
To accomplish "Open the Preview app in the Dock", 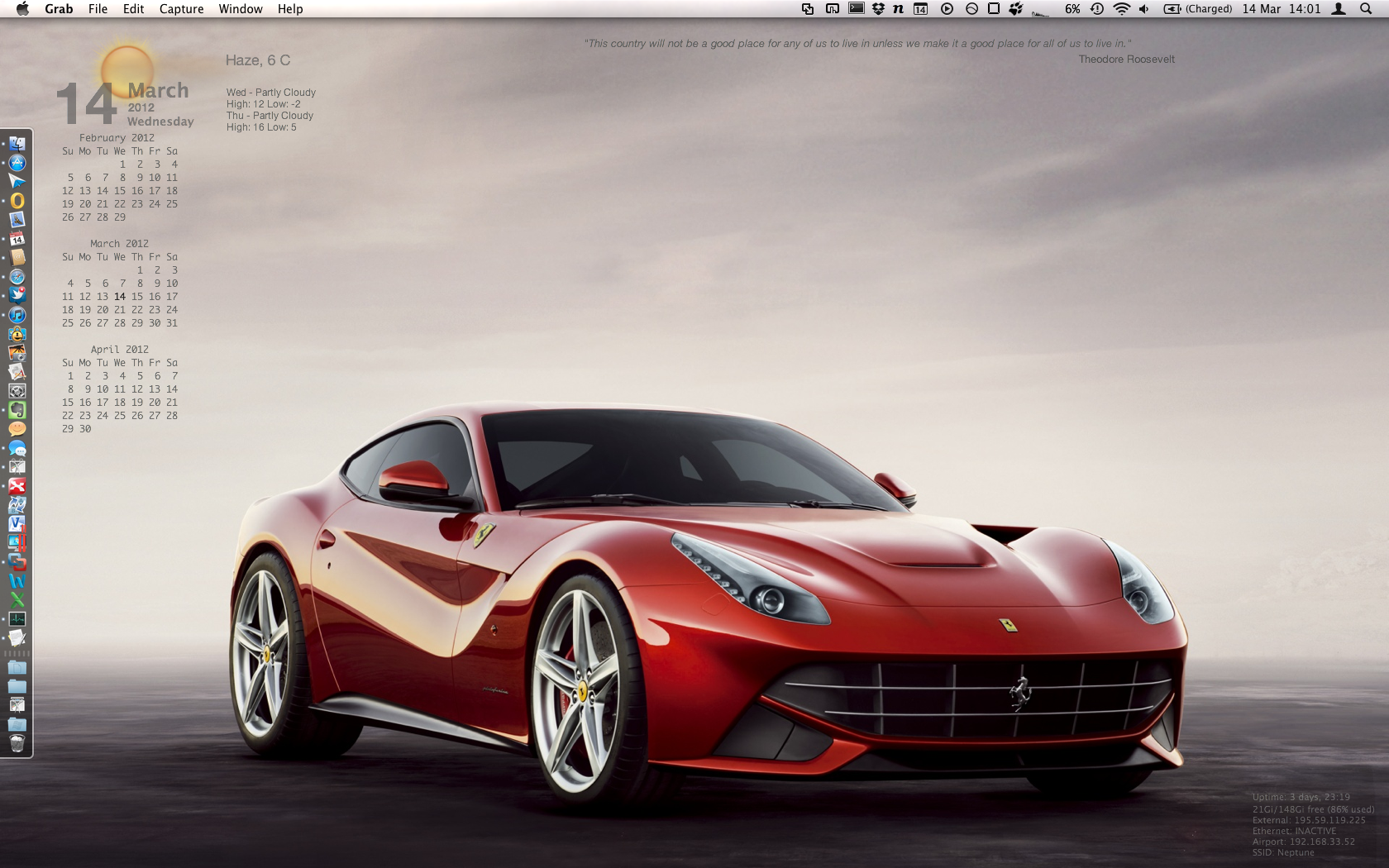I will point(17,220).
